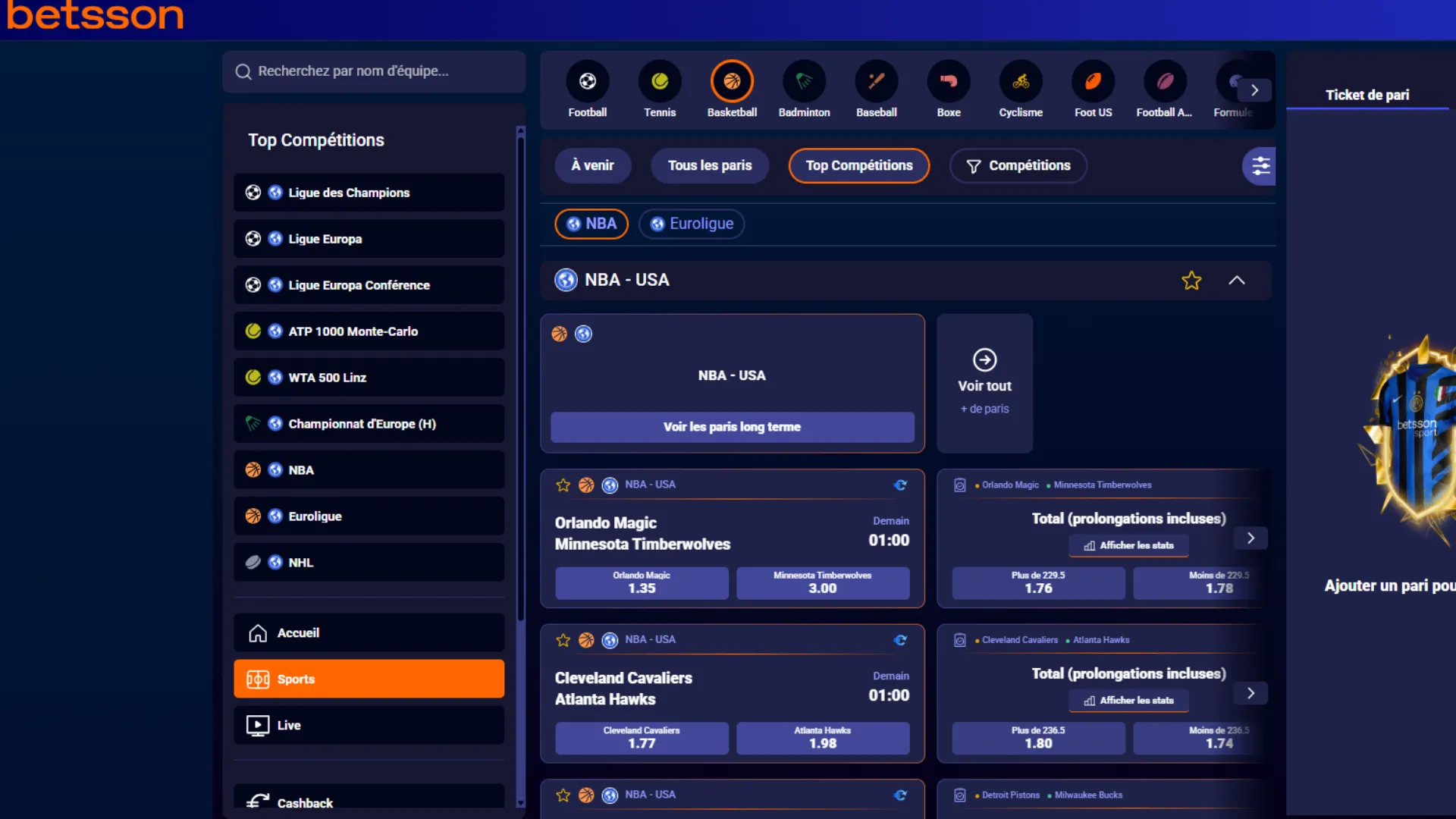This screenshot has width=1456, height=819.
Task: Click the team name search field
Action: point(374,71)
